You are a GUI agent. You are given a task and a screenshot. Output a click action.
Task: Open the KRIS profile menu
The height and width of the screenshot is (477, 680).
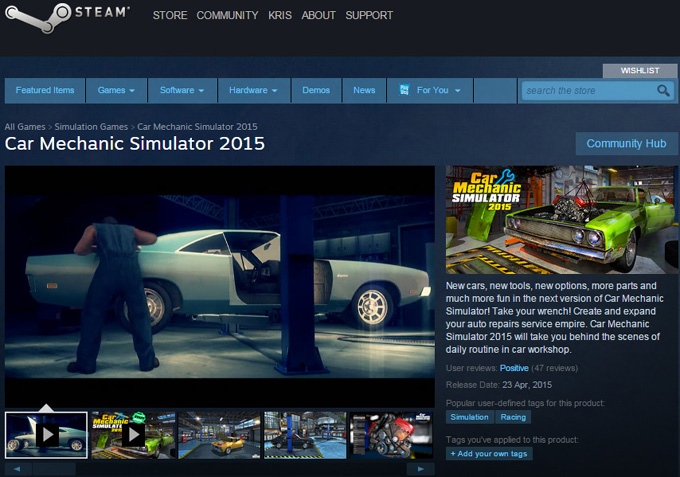point(280,15)
